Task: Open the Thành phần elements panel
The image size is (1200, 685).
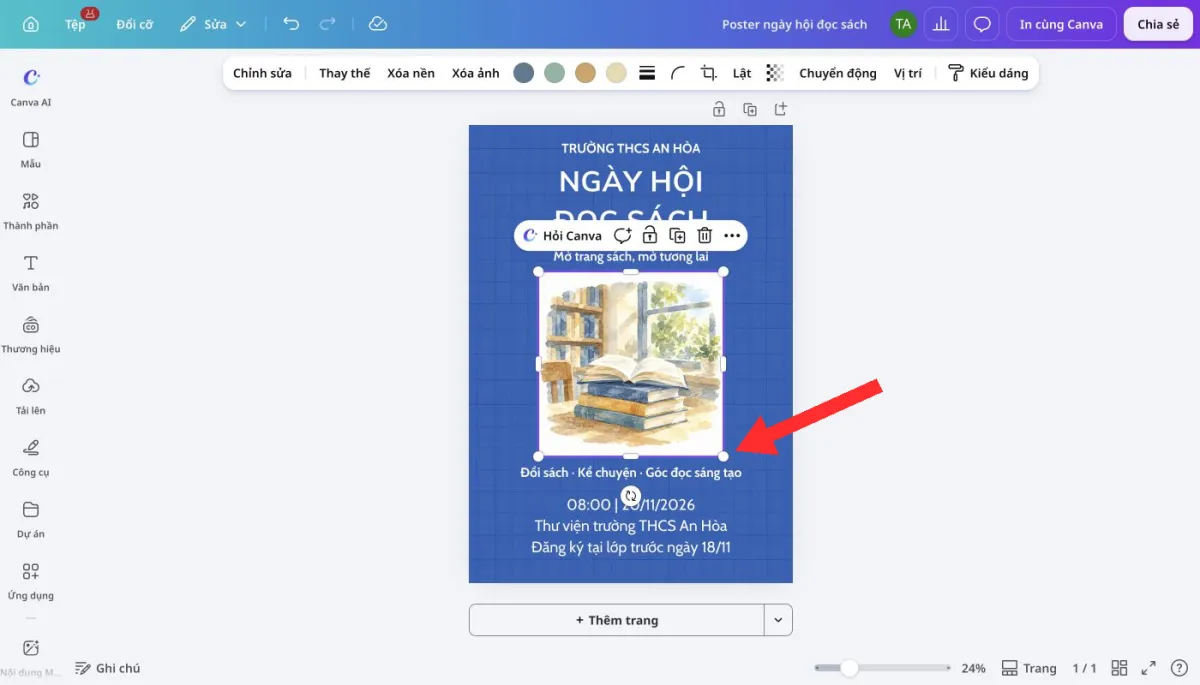Action: 31,210
